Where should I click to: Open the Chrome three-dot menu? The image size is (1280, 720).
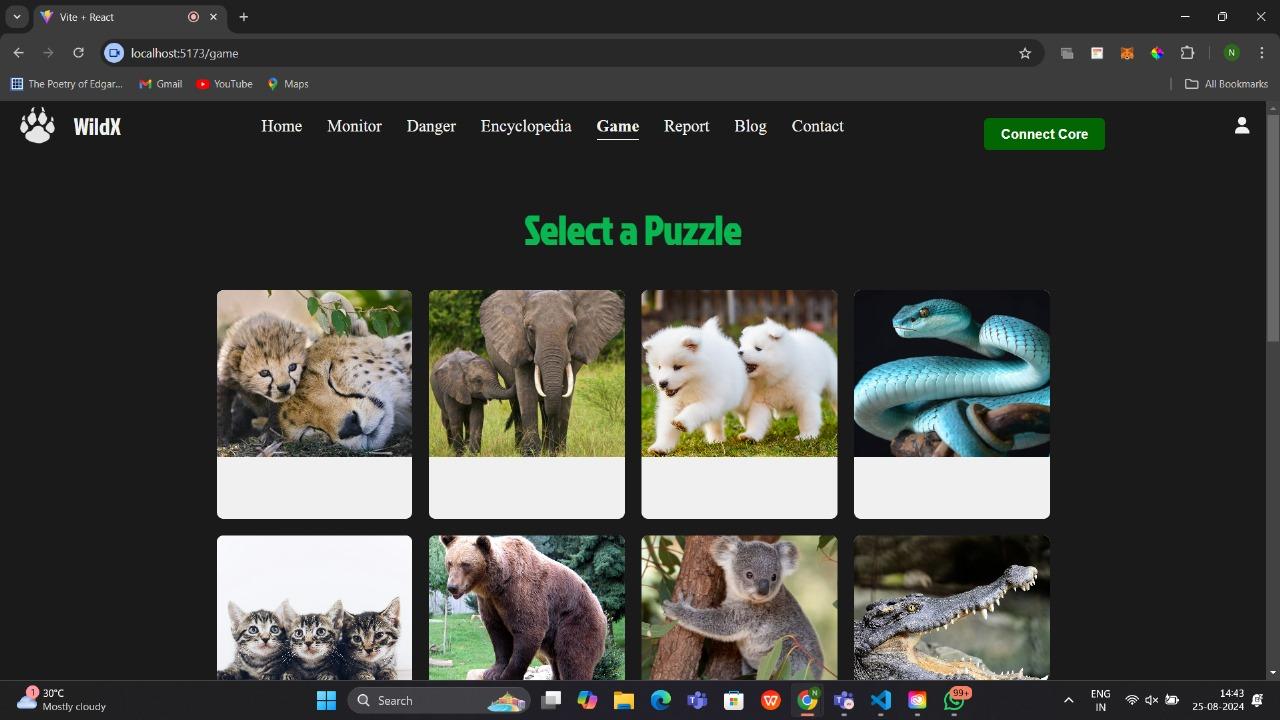pos(1263,53)
